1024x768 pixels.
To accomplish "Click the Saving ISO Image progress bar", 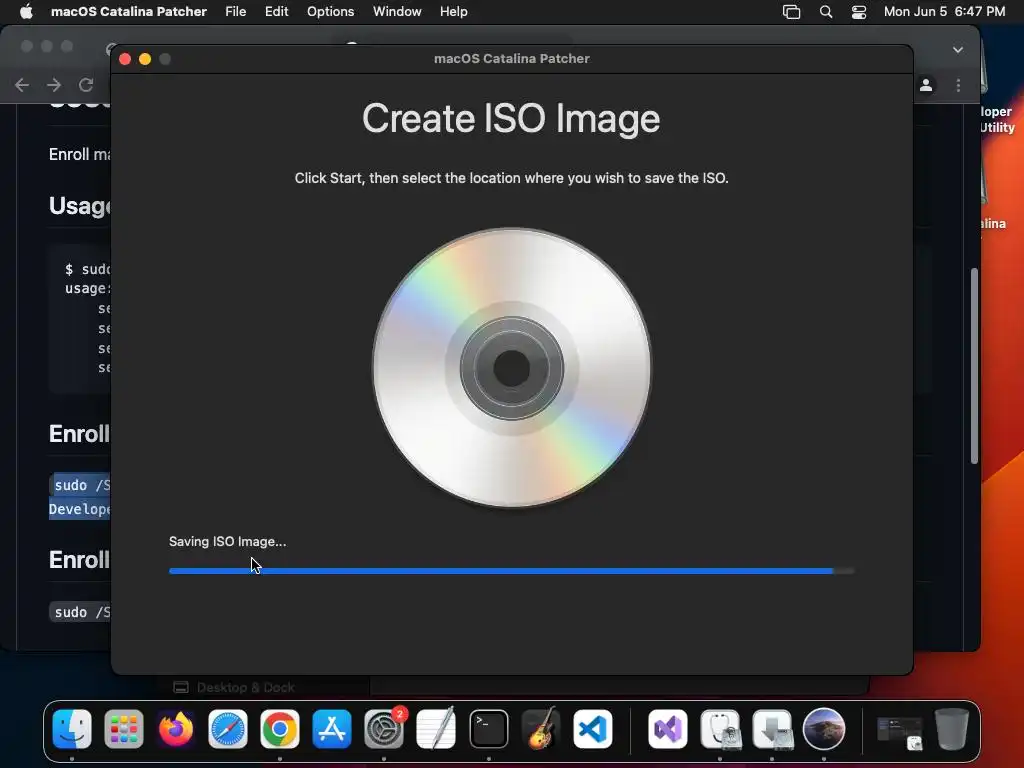I will click(511, 571).
